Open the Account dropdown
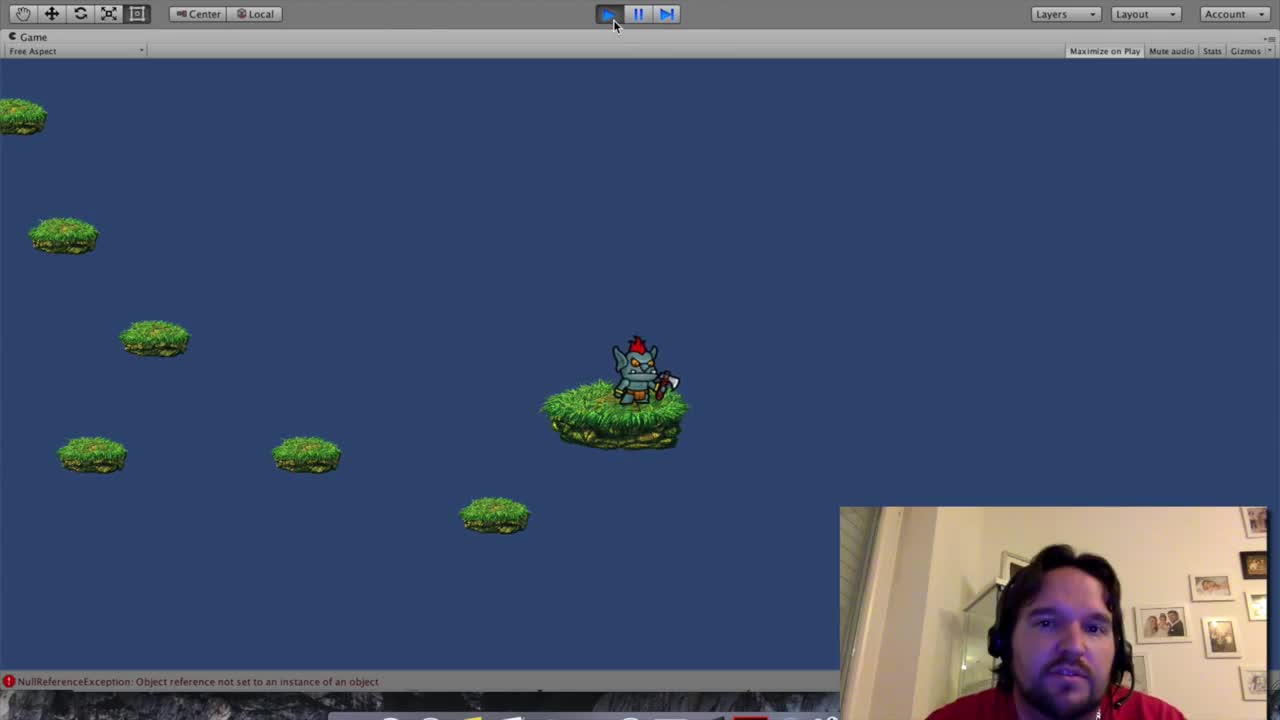 (x=1235, y=14)
